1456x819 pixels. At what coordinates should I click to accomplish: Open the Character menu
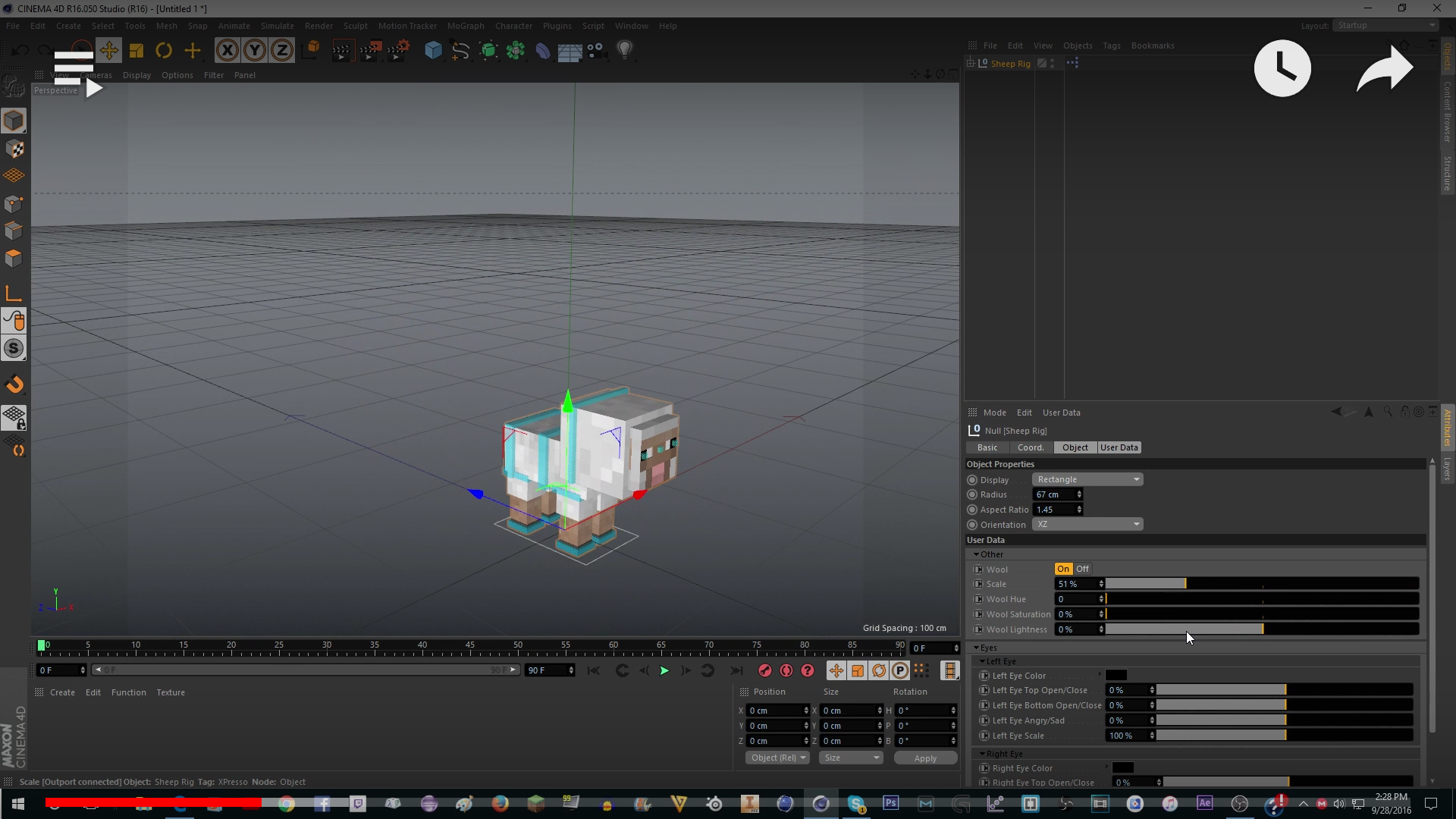coord(513,26)
